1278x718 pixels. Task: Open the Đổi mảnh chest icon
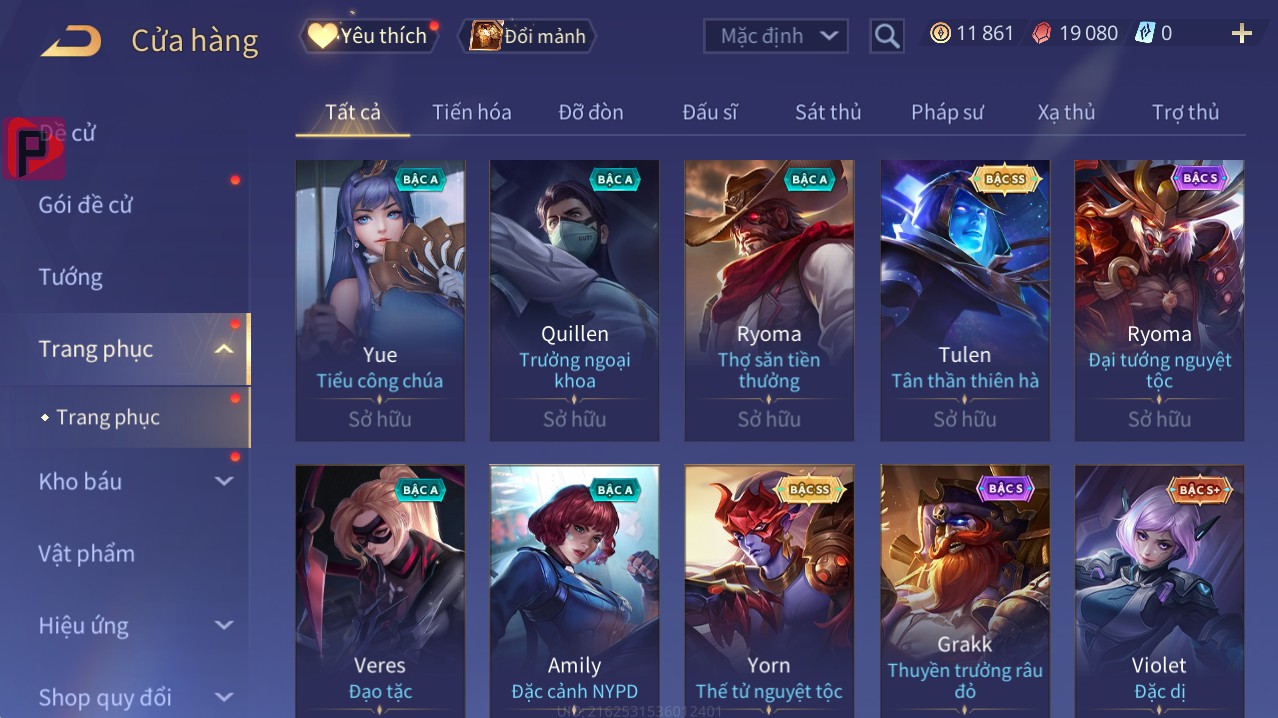485,36
